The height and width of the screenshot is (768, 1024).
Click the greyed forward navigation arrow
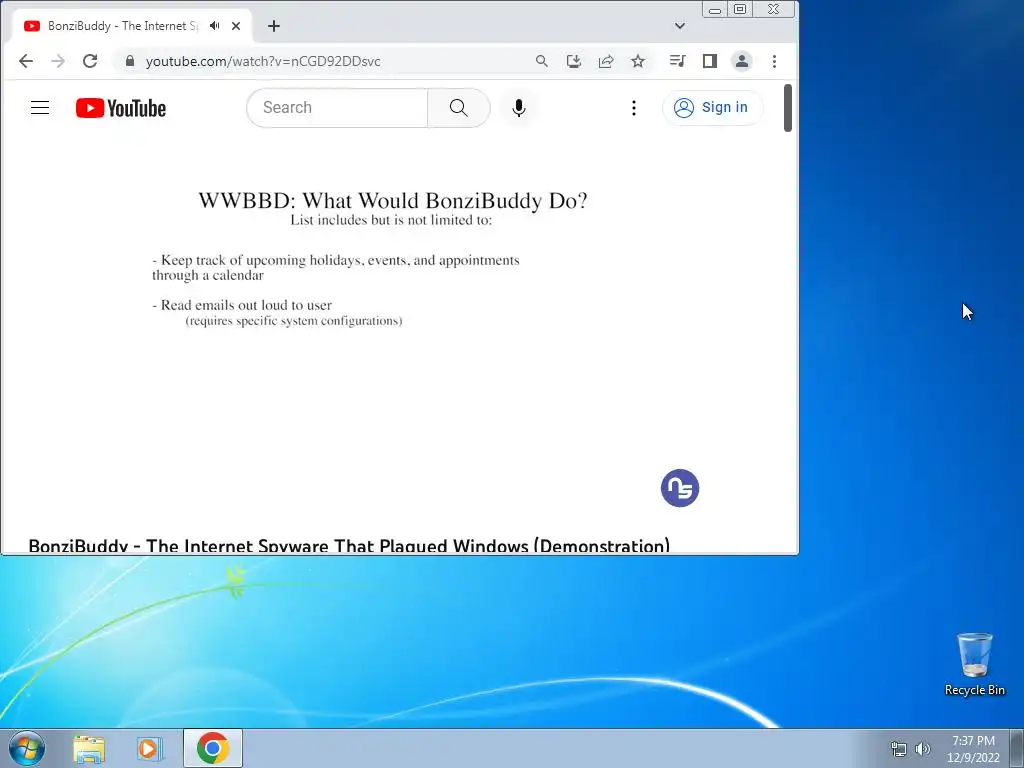click(58, 61)
